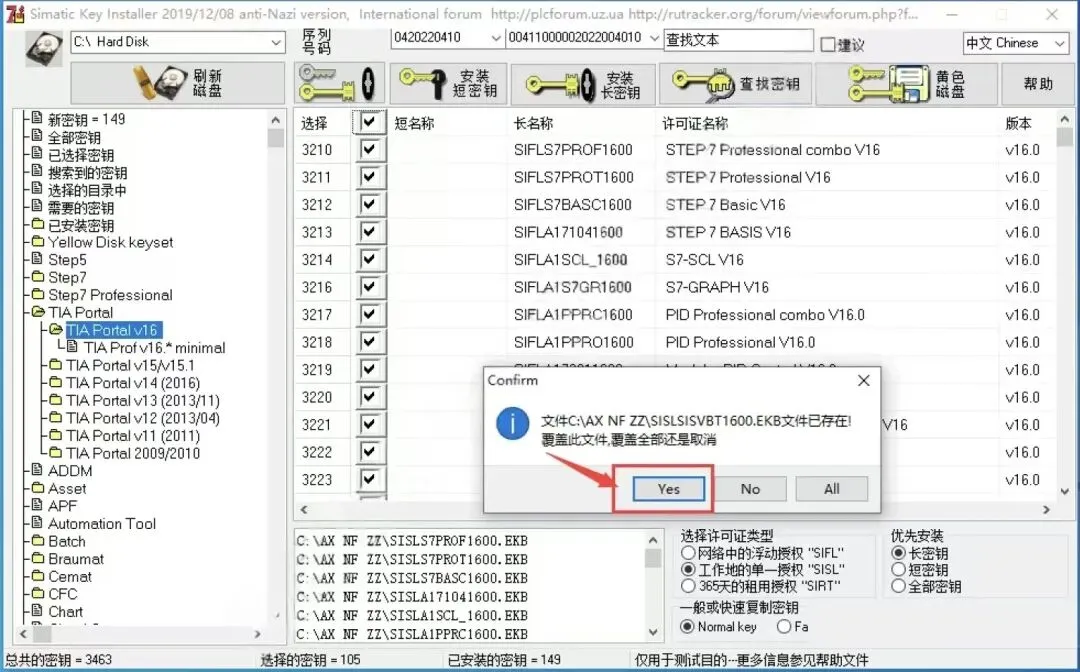
Task: Click the log pane scrollbar down arrow
Action: (653, 632)
